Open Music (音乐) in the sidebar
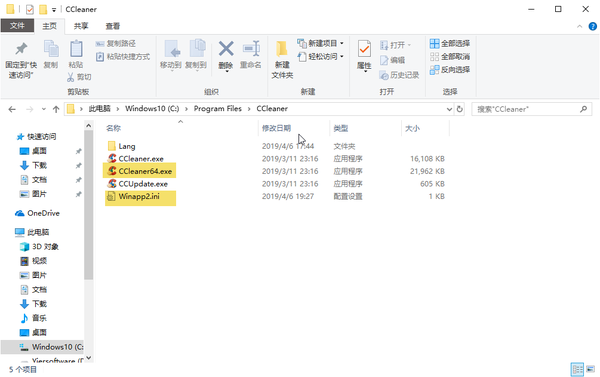 point(33,318)
